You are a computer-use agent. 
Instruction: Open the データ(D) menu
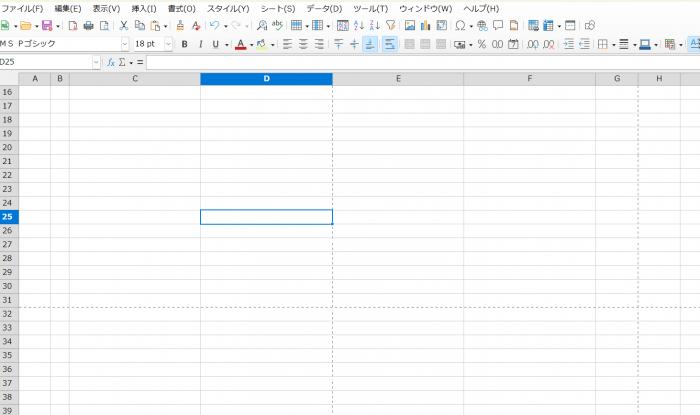tap(323, 8)
